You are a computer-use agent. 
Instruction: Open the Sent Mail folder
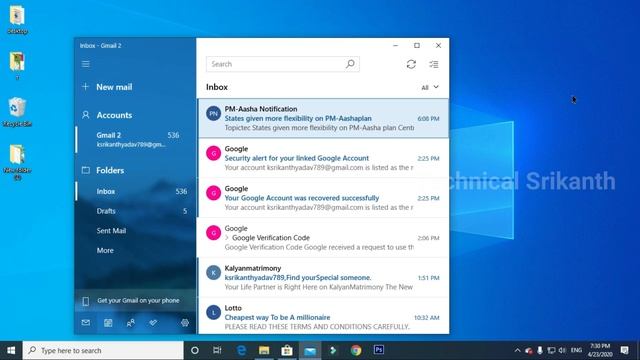(x=135, y=231)
